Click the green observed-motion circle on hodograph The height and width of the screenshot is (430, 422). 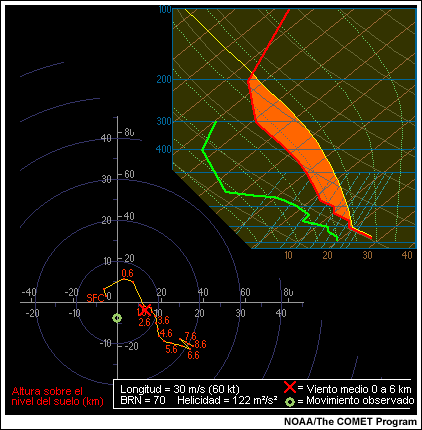pyautogui.click(x=117, y=318)
